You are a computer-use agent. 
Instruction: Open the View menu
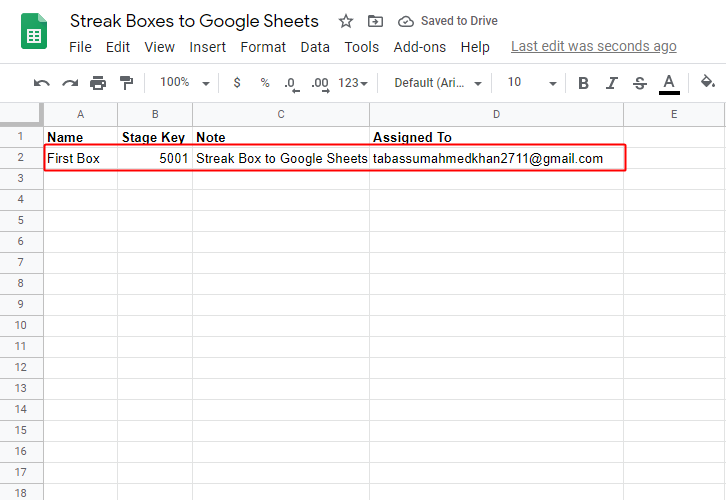tap(159, 47)
